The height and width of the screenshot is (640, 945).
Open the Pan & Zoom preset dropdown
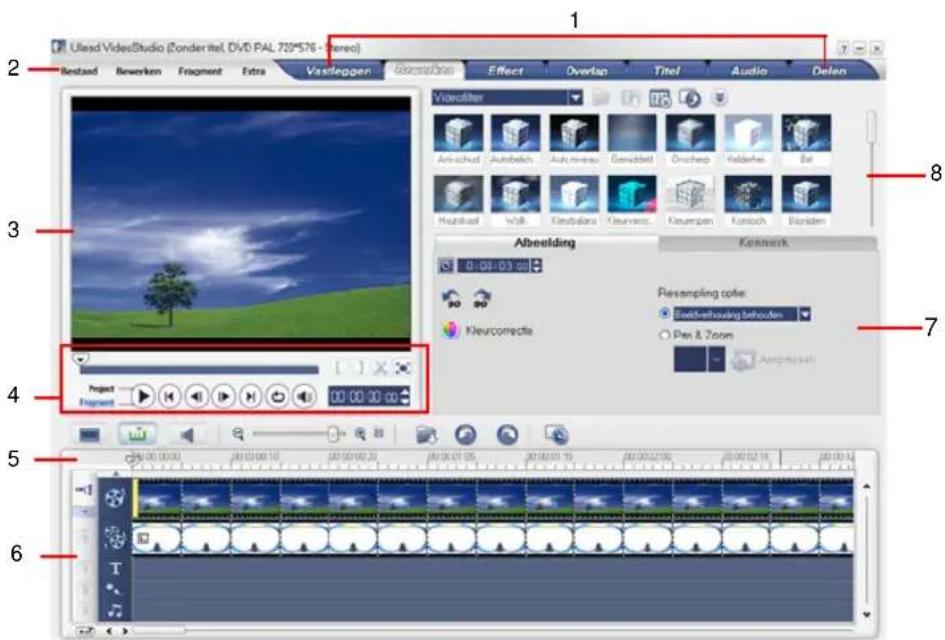click(x=716, y=359)
